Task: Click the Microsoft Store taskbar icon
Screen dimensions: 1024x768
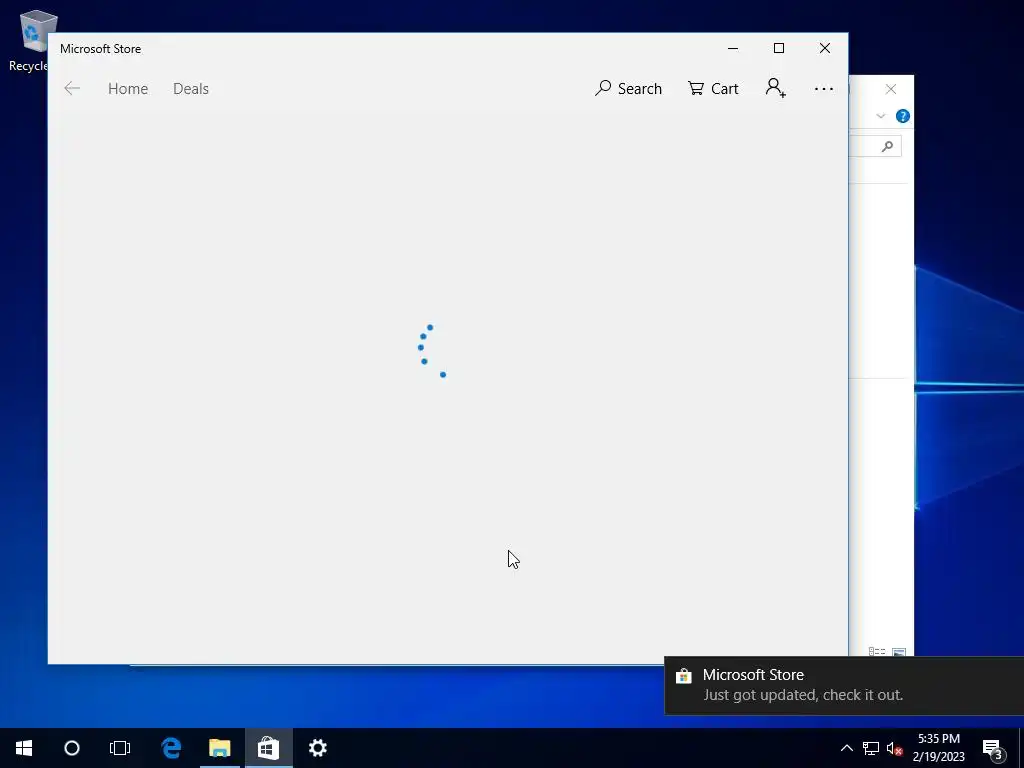Action: point(268,748)
